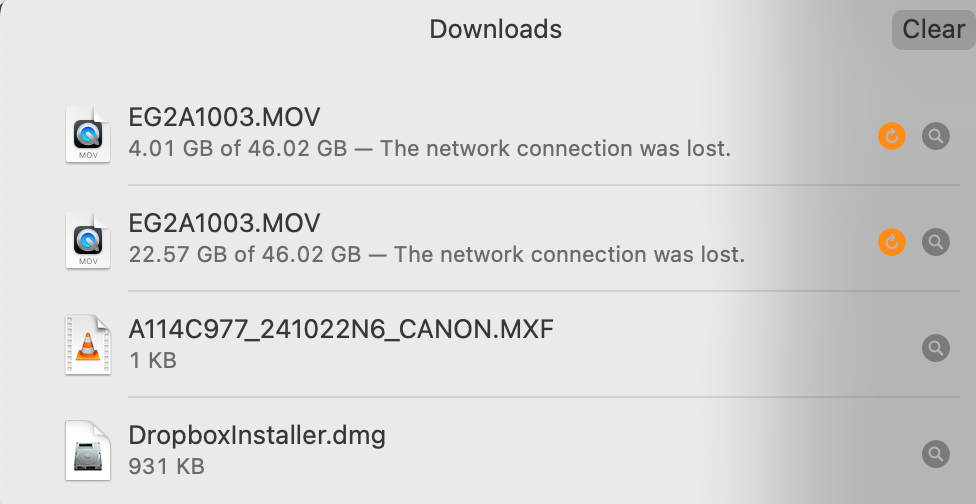
Task: Reveal DropboxInstaller.dmg with its magnifier icon
Action: point(935,453)
